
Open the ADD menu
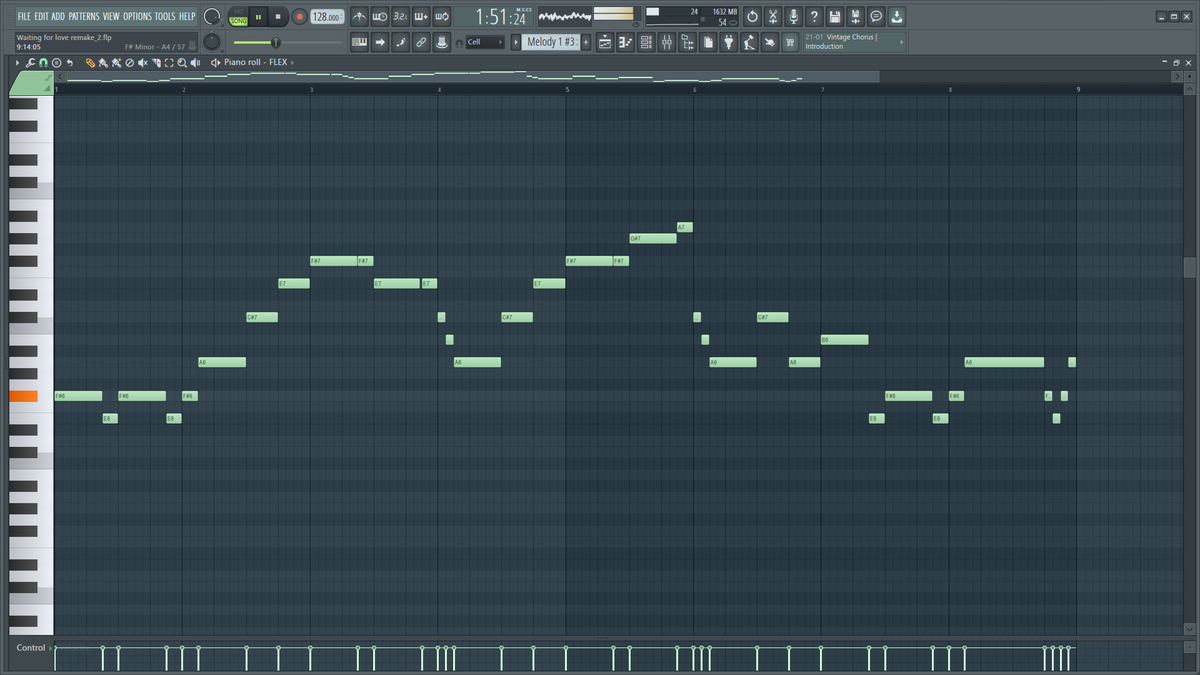coord(59,17)
